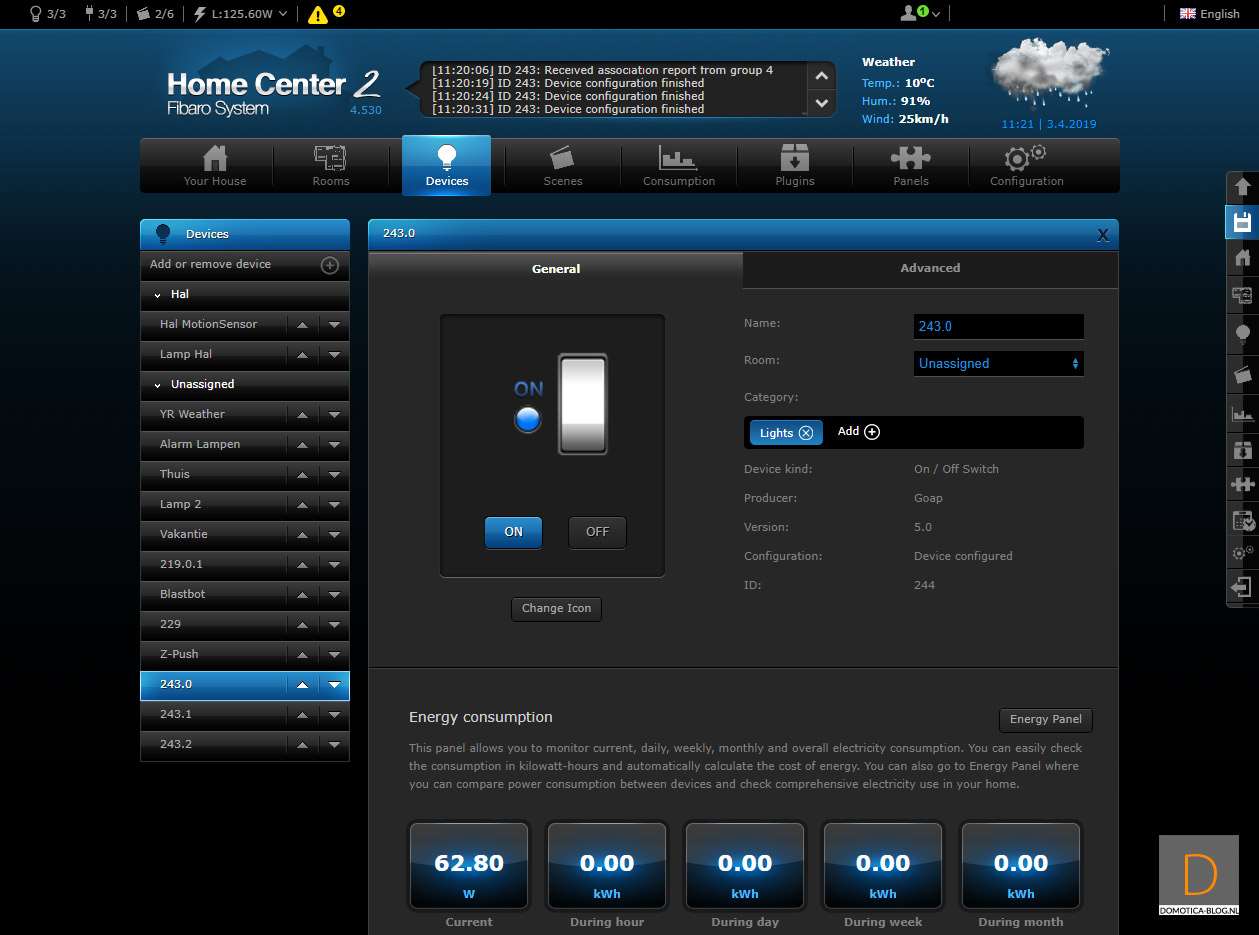
Task: Click the sidebar Consumption chart icon
Action: (1242, 413)
